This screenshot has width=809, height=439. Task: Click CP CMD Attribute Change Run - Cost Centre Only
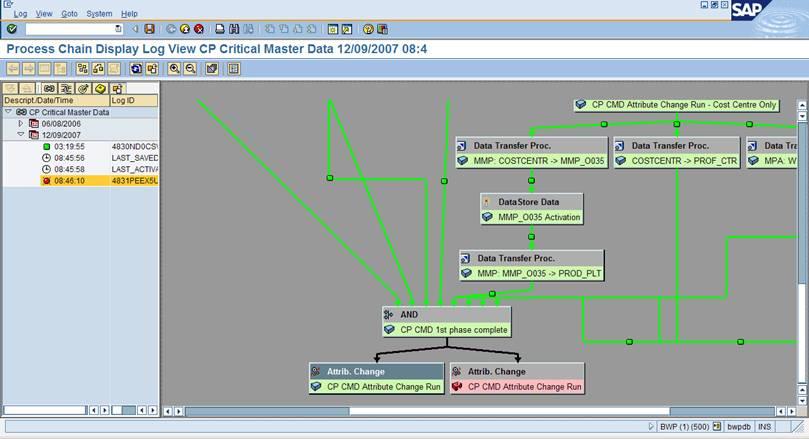(676, 105)
